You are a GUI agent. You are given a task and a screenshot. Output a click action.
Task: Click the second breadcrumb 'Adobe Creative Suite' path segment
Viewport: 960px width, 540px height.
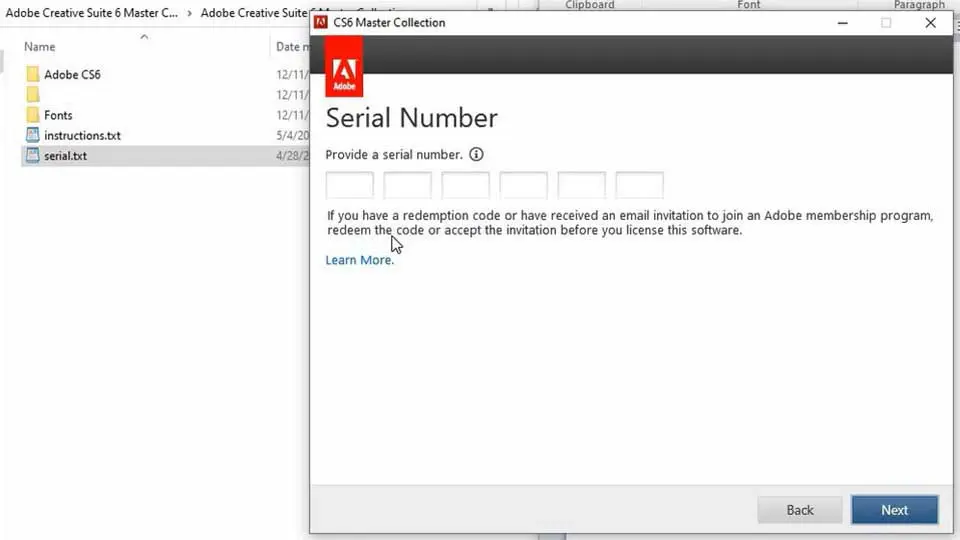click(x=255, y=12)
